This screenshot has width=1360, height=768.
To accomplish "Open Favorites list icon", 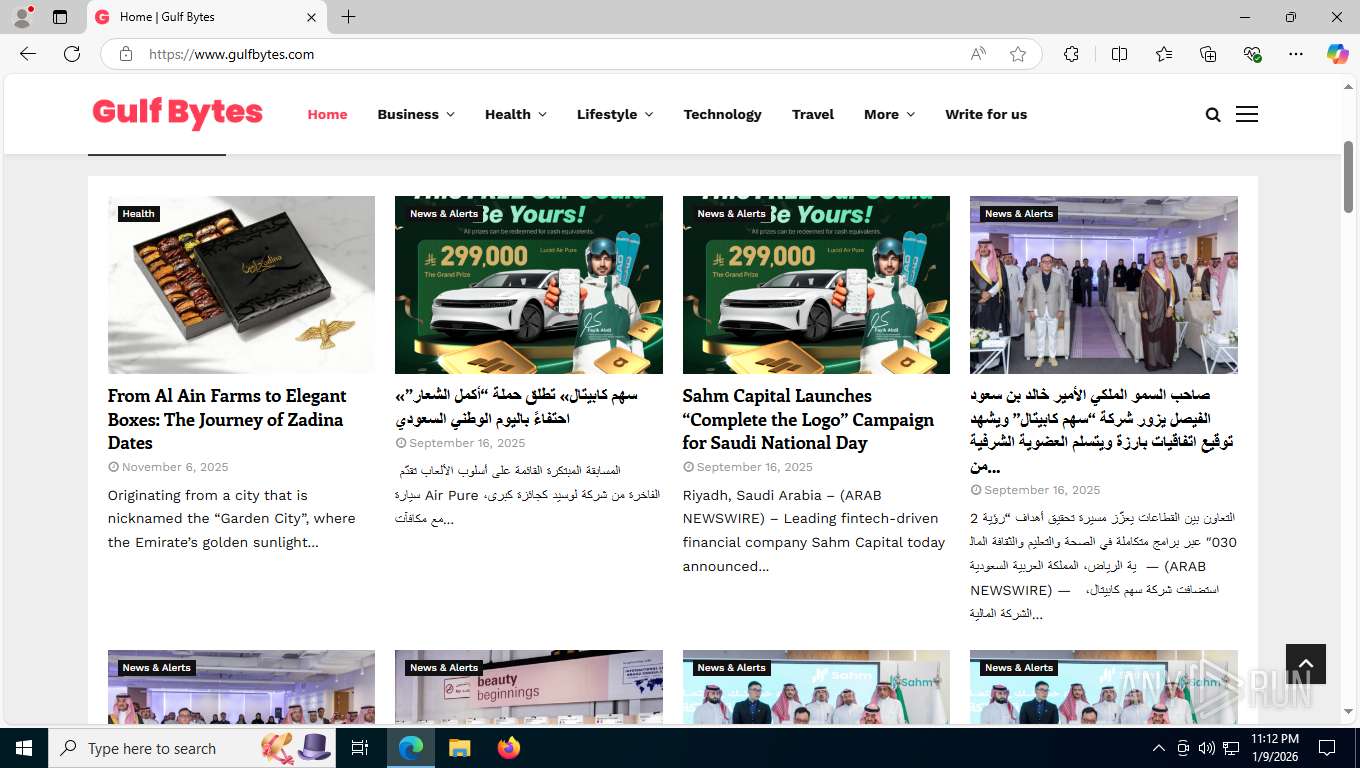I will (x=1164, y=54).
